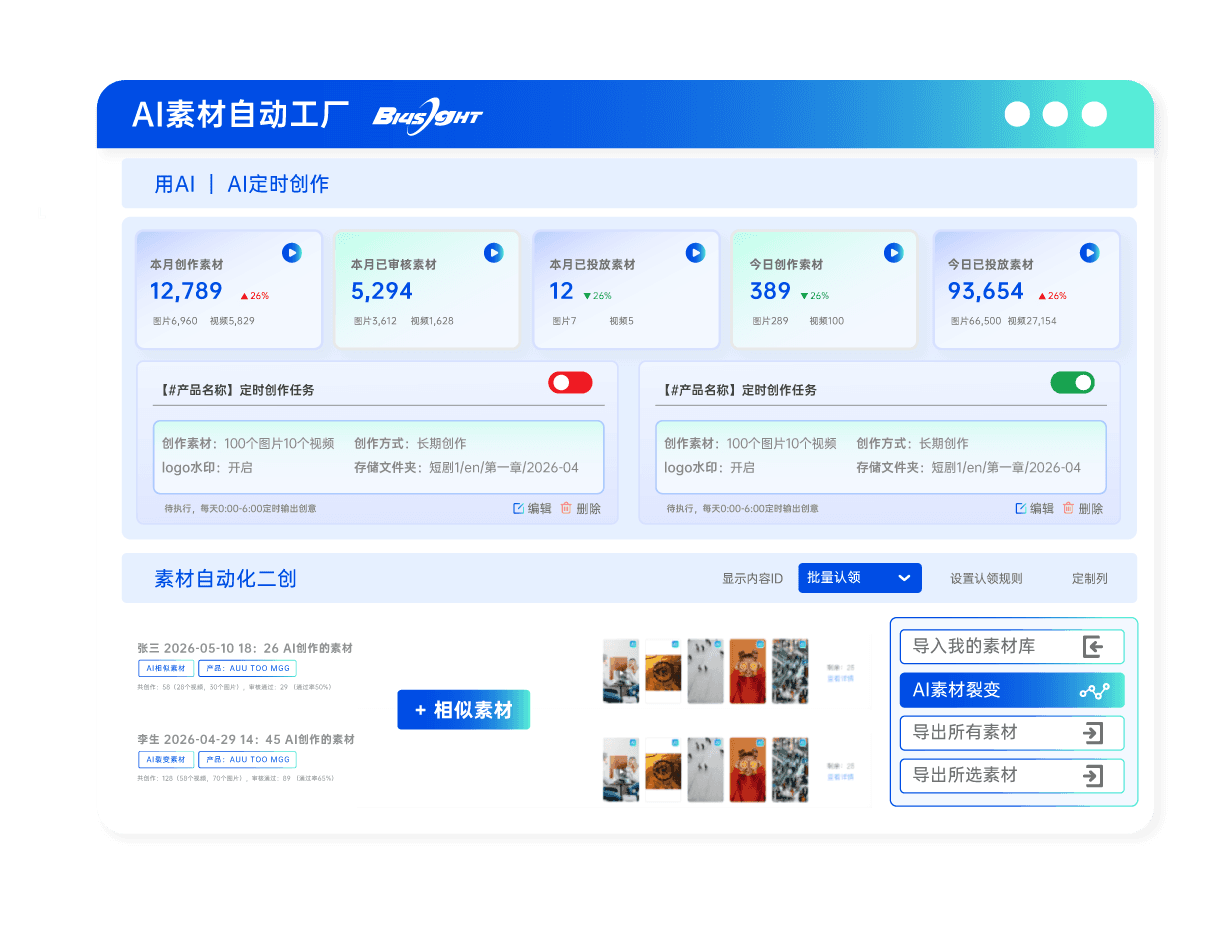Select the AI定时创作 tab

pyautogui.click(x=278, y=184)
